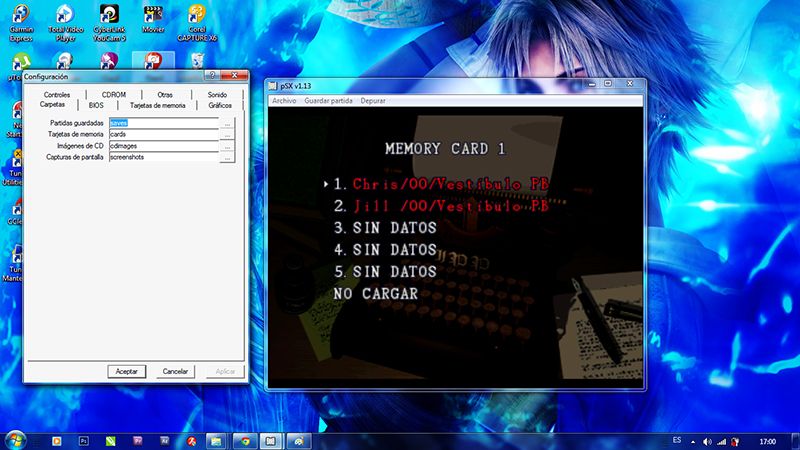Open the Total Video Player desktop shortcut
The width and height of the screenshot is (800, 450).
click(65, 23)
